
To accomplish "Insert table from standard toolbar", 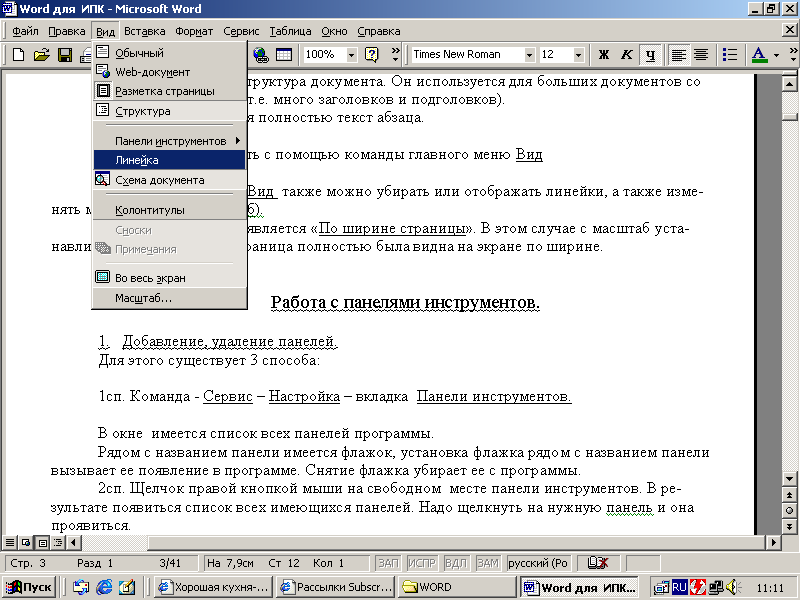I will pos(284,54).
